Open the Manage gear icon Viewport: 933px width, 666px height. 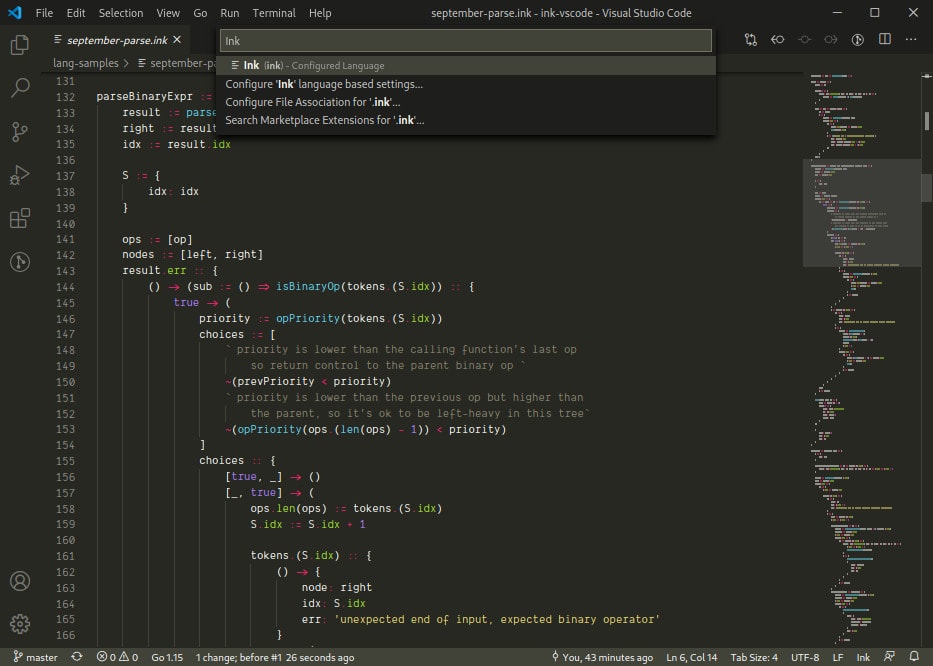coord(20,624)
